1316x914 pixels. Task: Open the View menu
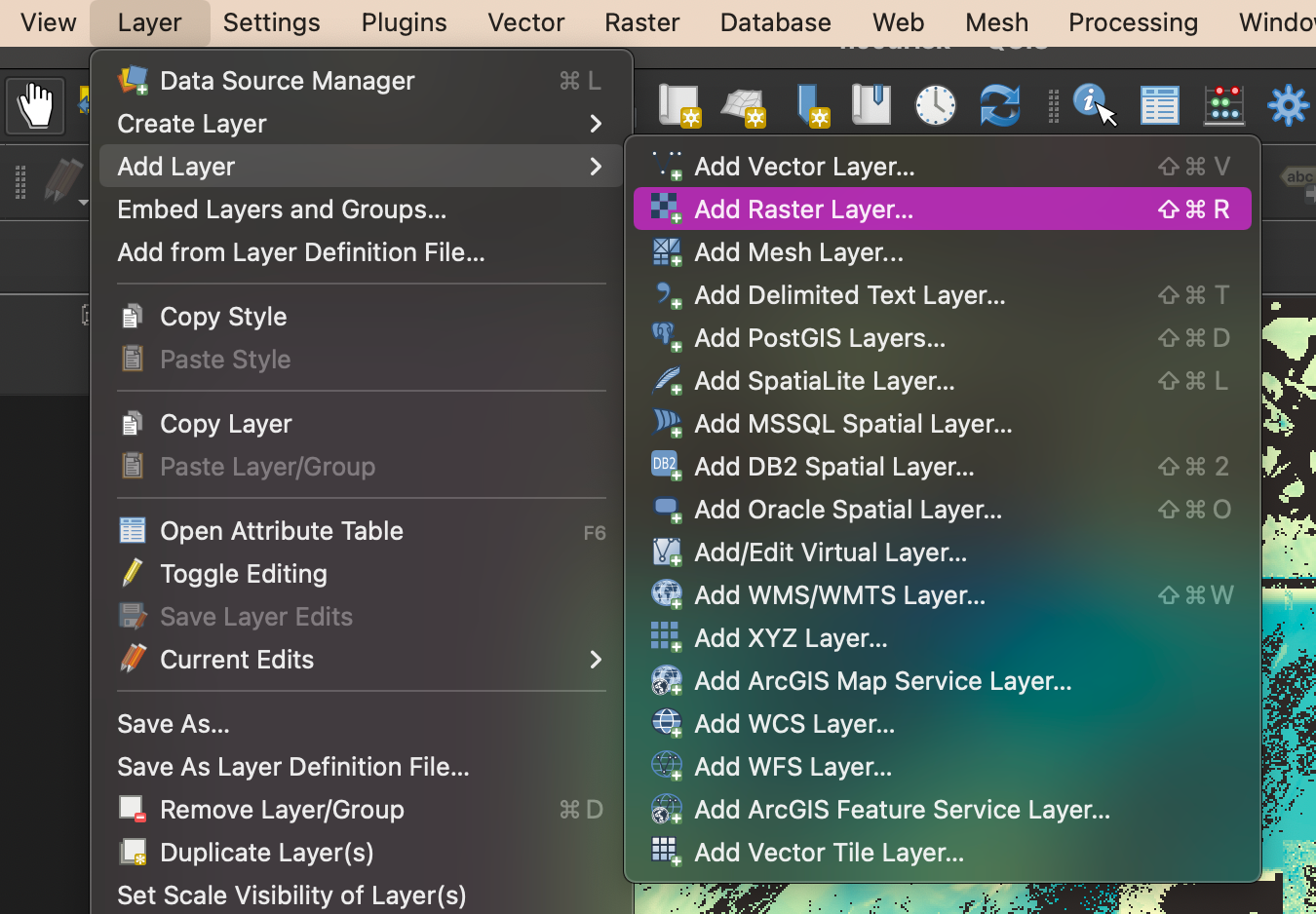[48, 22]
